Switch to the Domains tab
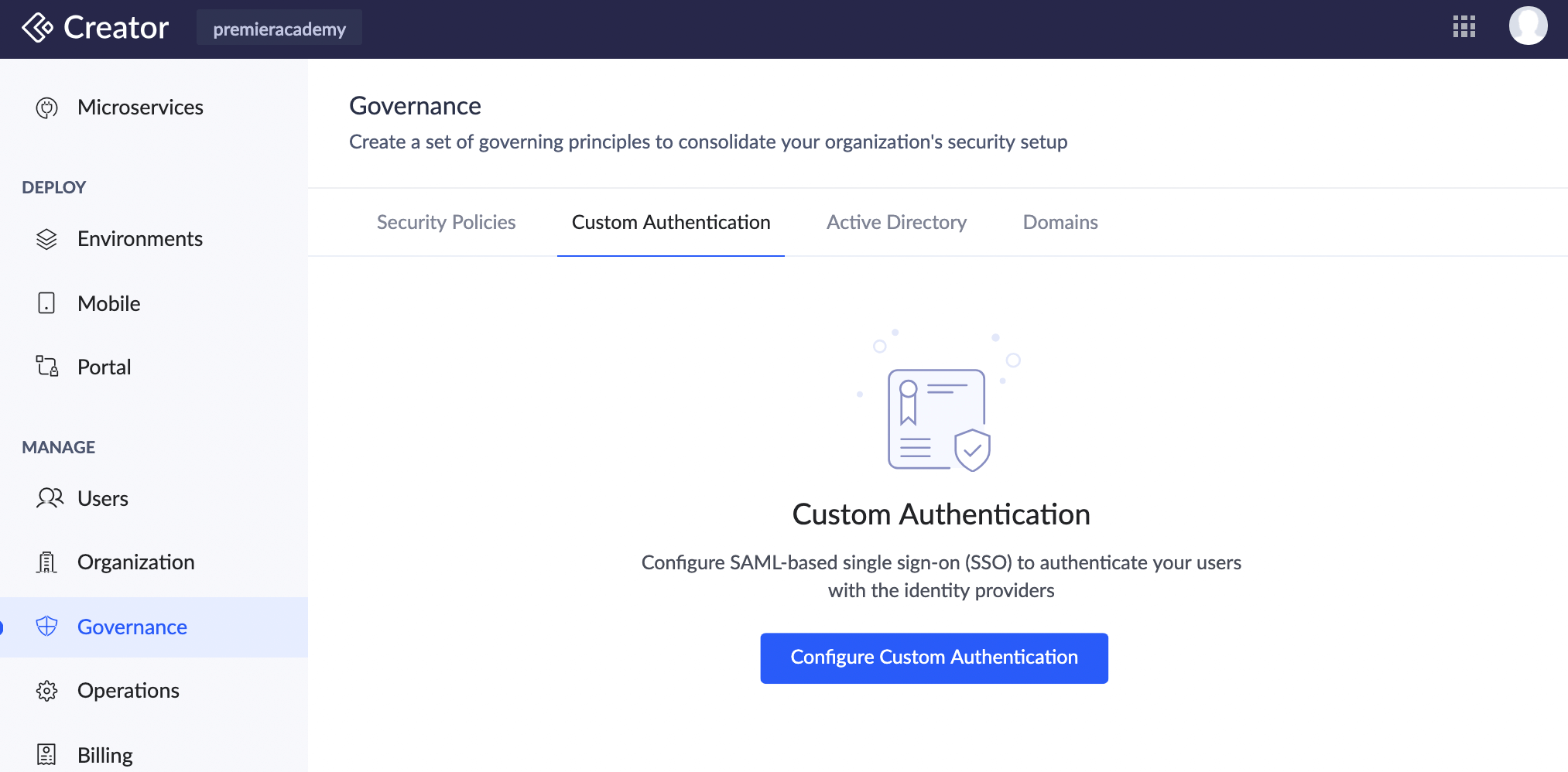This screenshot has height=772, width=1568. [x=1060, y=222]
